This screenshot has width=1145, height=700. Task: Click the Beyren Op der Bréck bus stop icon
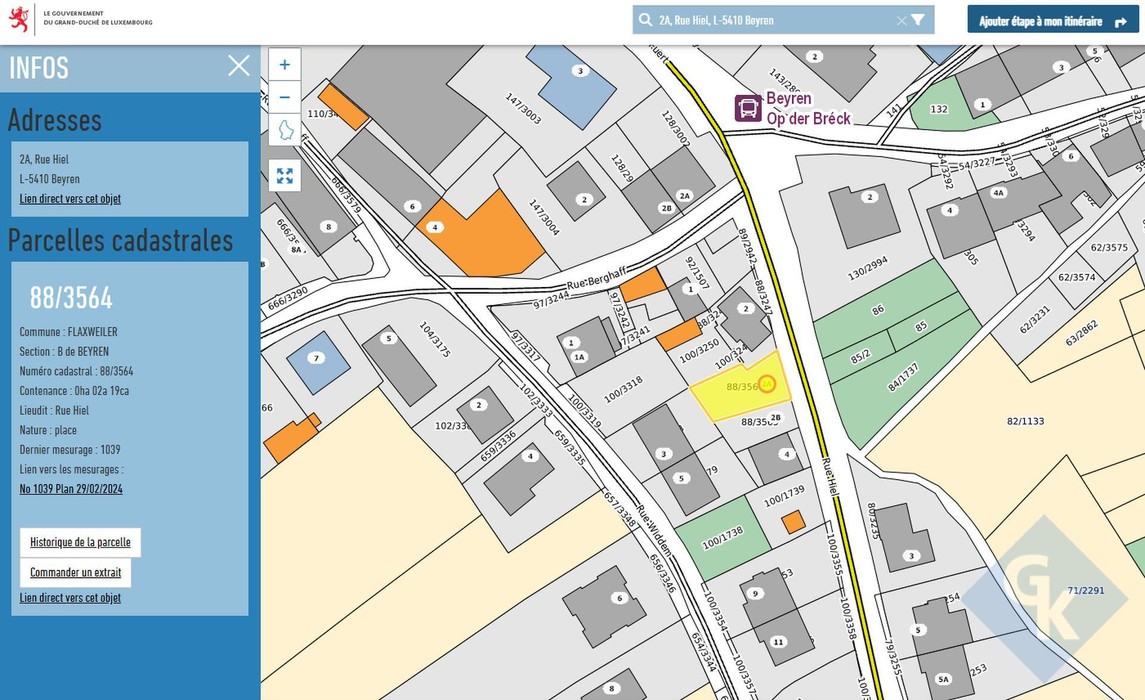(748, 108)
